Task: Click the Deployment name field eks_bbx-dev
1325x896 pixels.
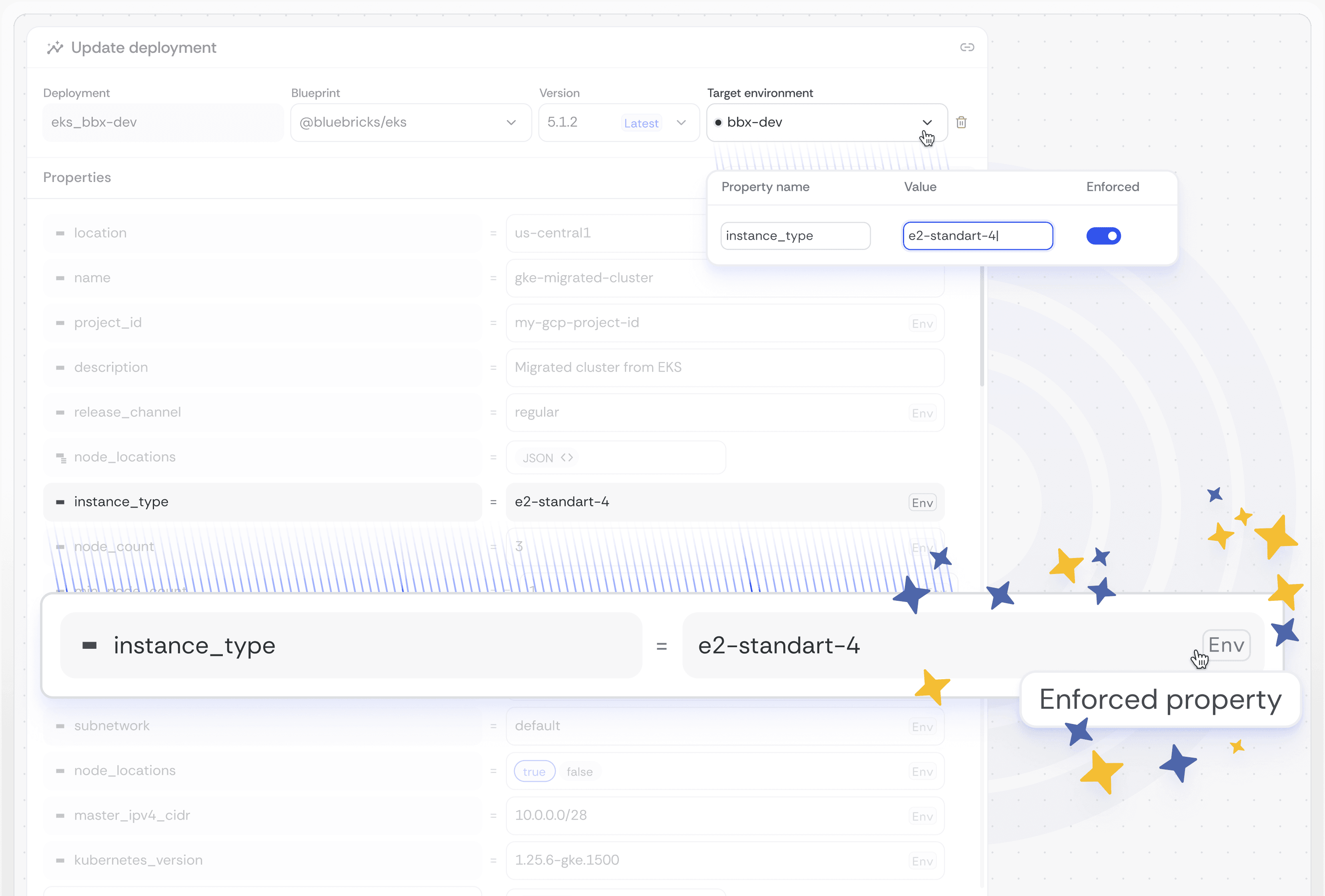Action: (162, 122)
